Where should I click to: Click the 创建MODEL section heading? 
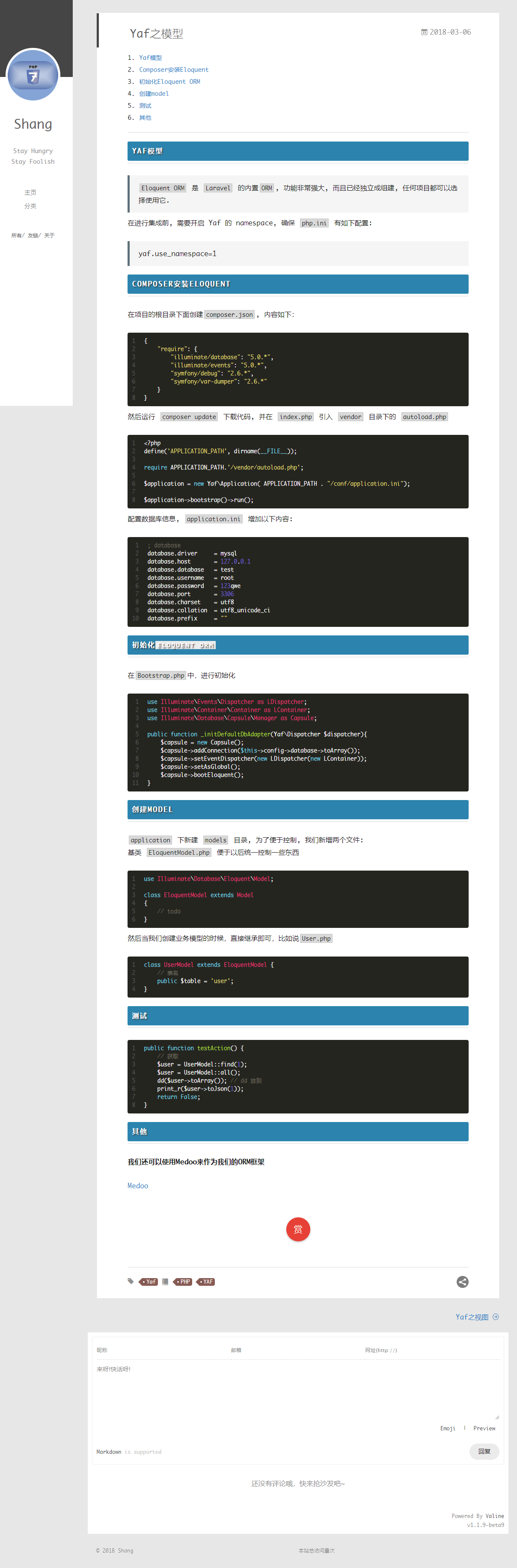click(x=298, y=809)
